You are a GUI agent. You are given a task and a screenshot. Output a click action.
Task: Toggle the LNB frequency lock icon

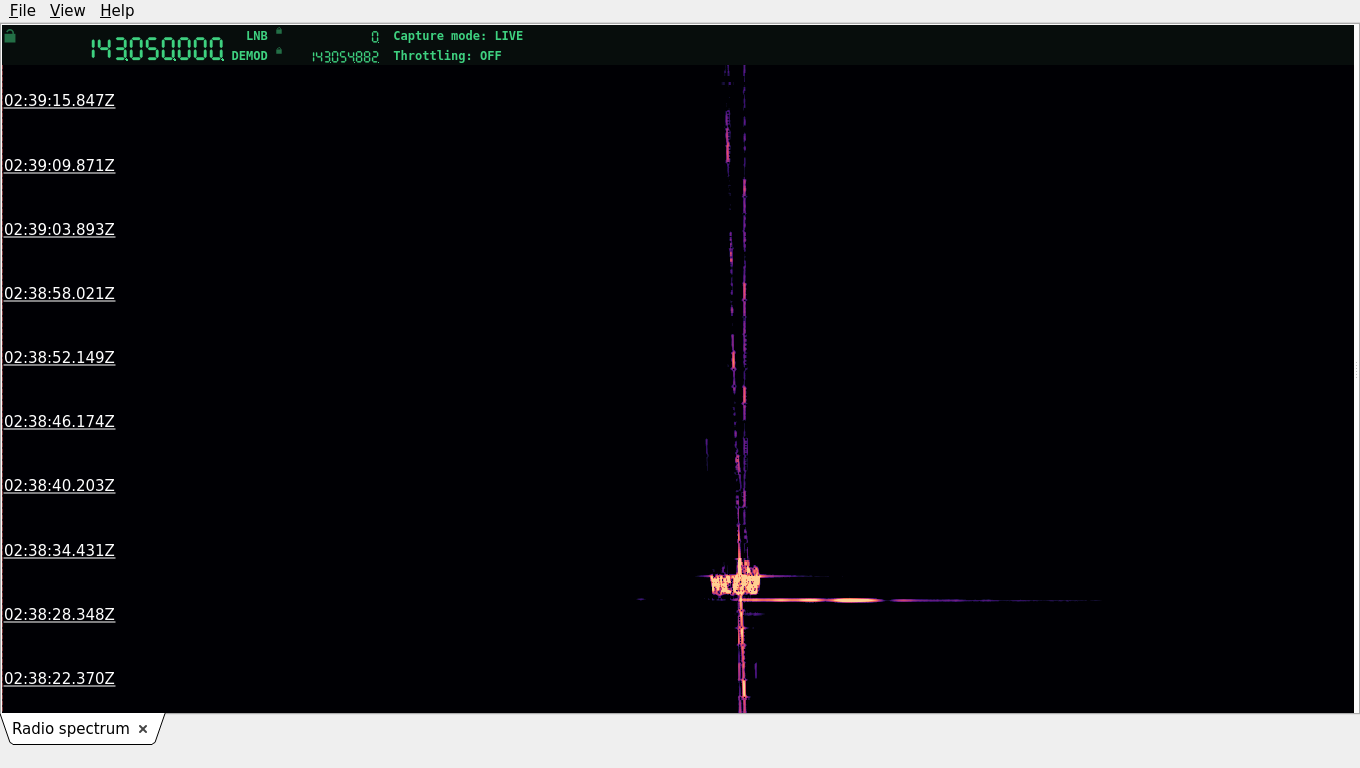279,31
